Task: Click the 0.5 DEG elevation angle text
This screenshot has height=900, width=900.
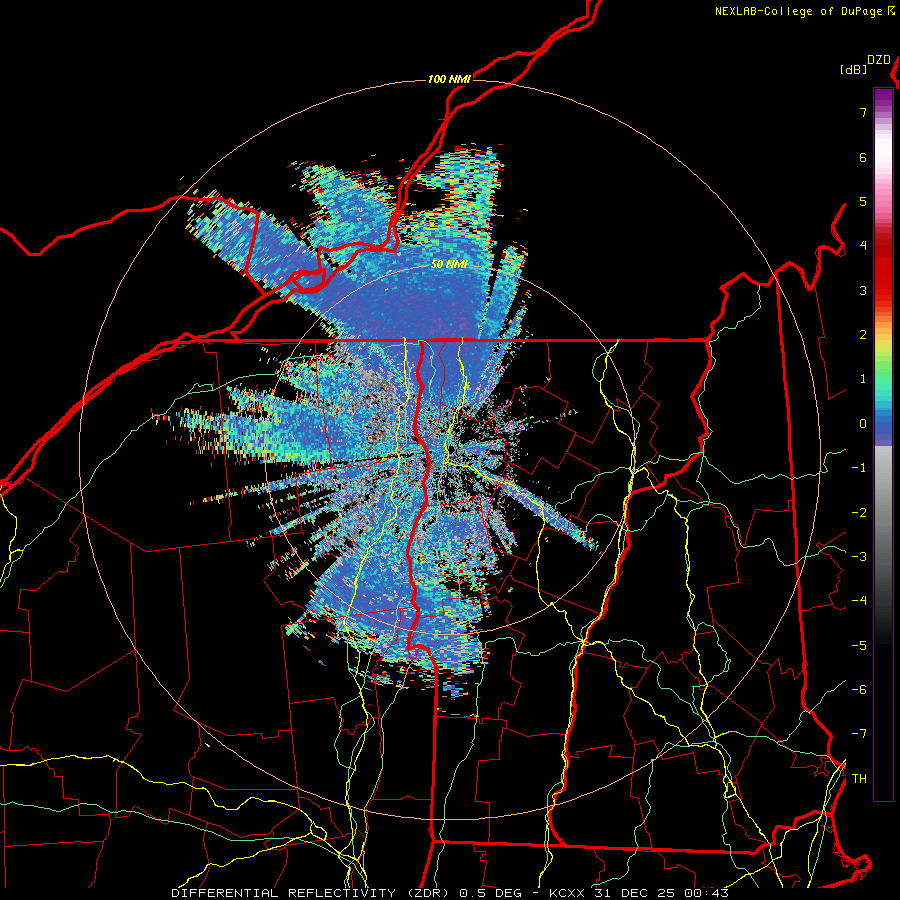Action: tap(491, 893)
